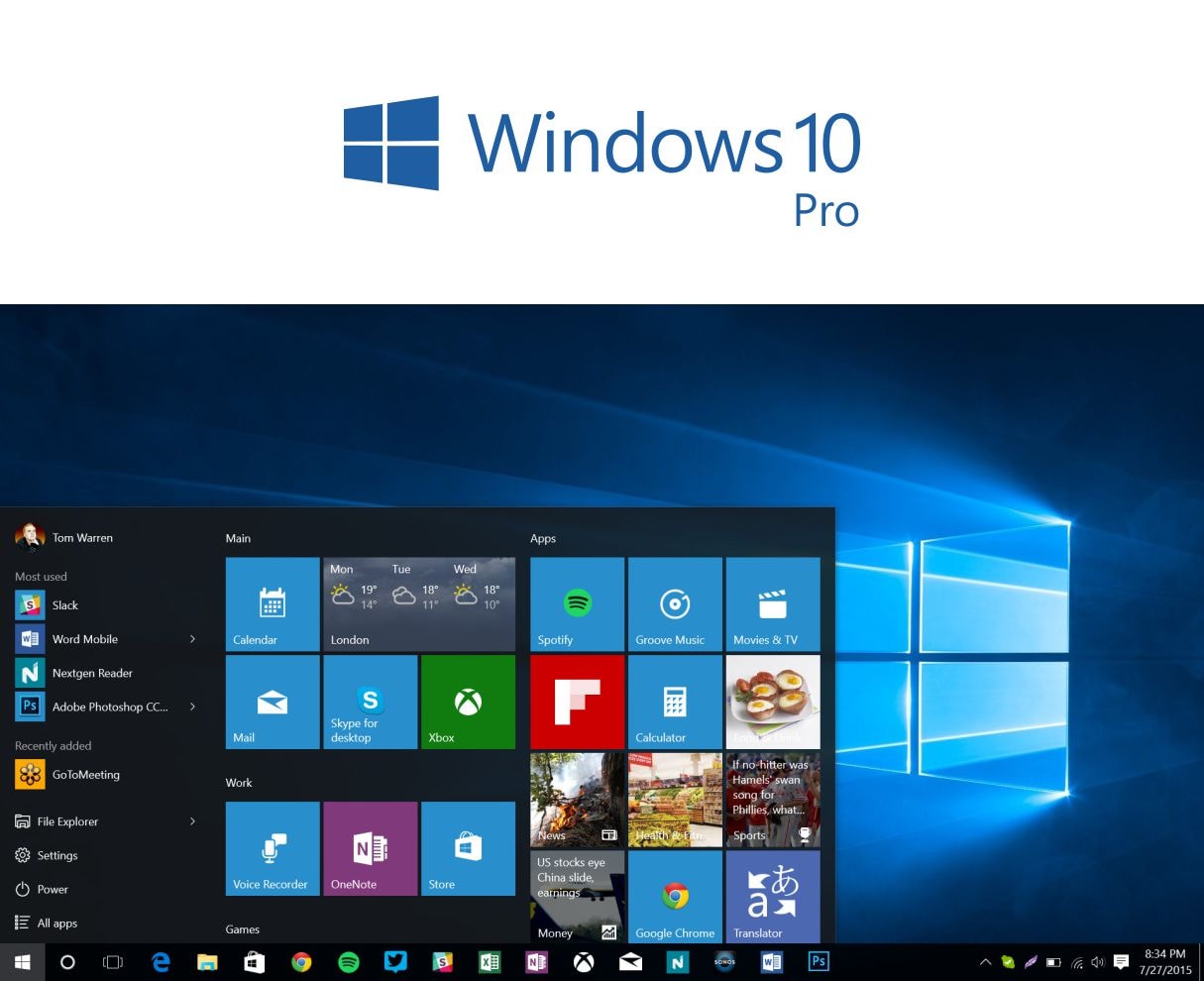Image resolution: width=1204 pixels, height=981 pixels.
Task: Expand the Word Mobile jump list arrow
Action: pos(192,639)
